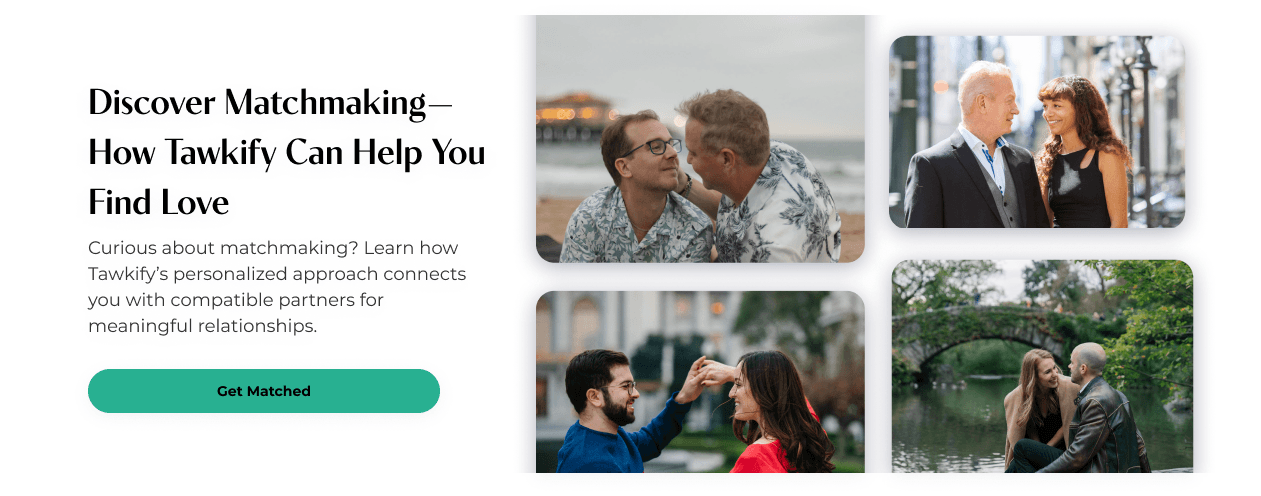Click the green Get Matched button
This screenshot has height=496, width=1261.
pos(264,391)
